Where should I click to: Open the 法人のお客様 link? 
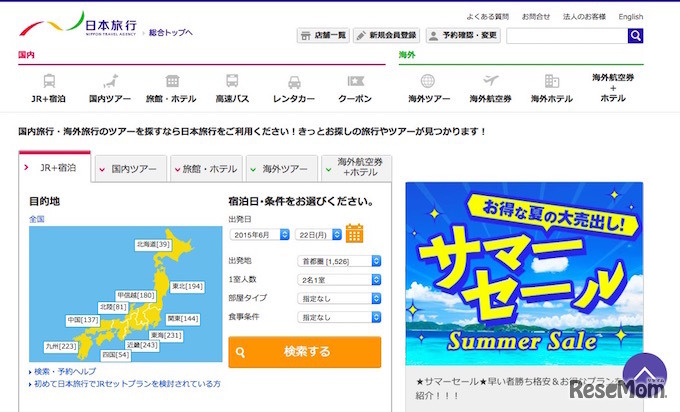tap(584, 17)
